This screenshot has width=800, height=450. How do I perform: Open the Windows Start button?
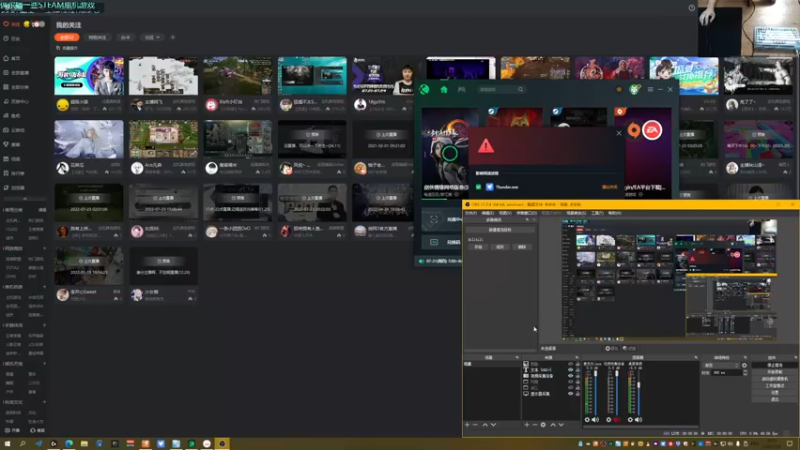click(x=7, y=444)
